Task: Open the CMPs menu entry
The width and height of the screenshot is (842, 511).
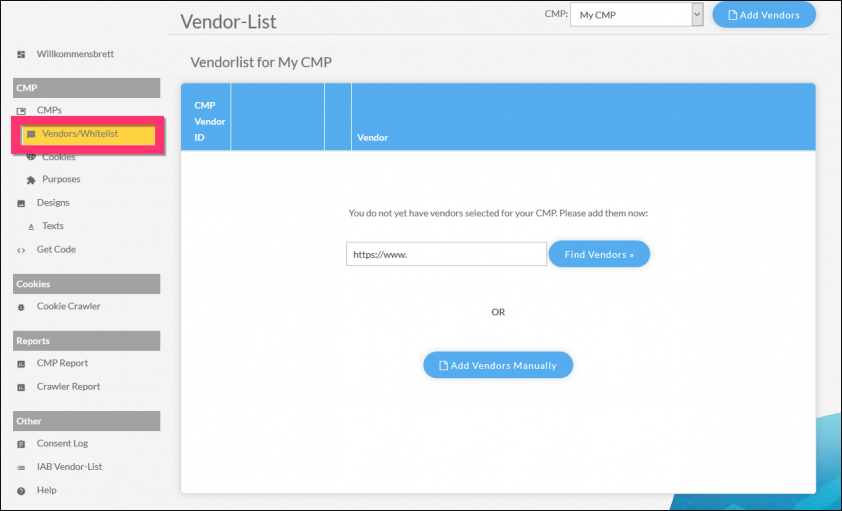Action: pos(49,110)
